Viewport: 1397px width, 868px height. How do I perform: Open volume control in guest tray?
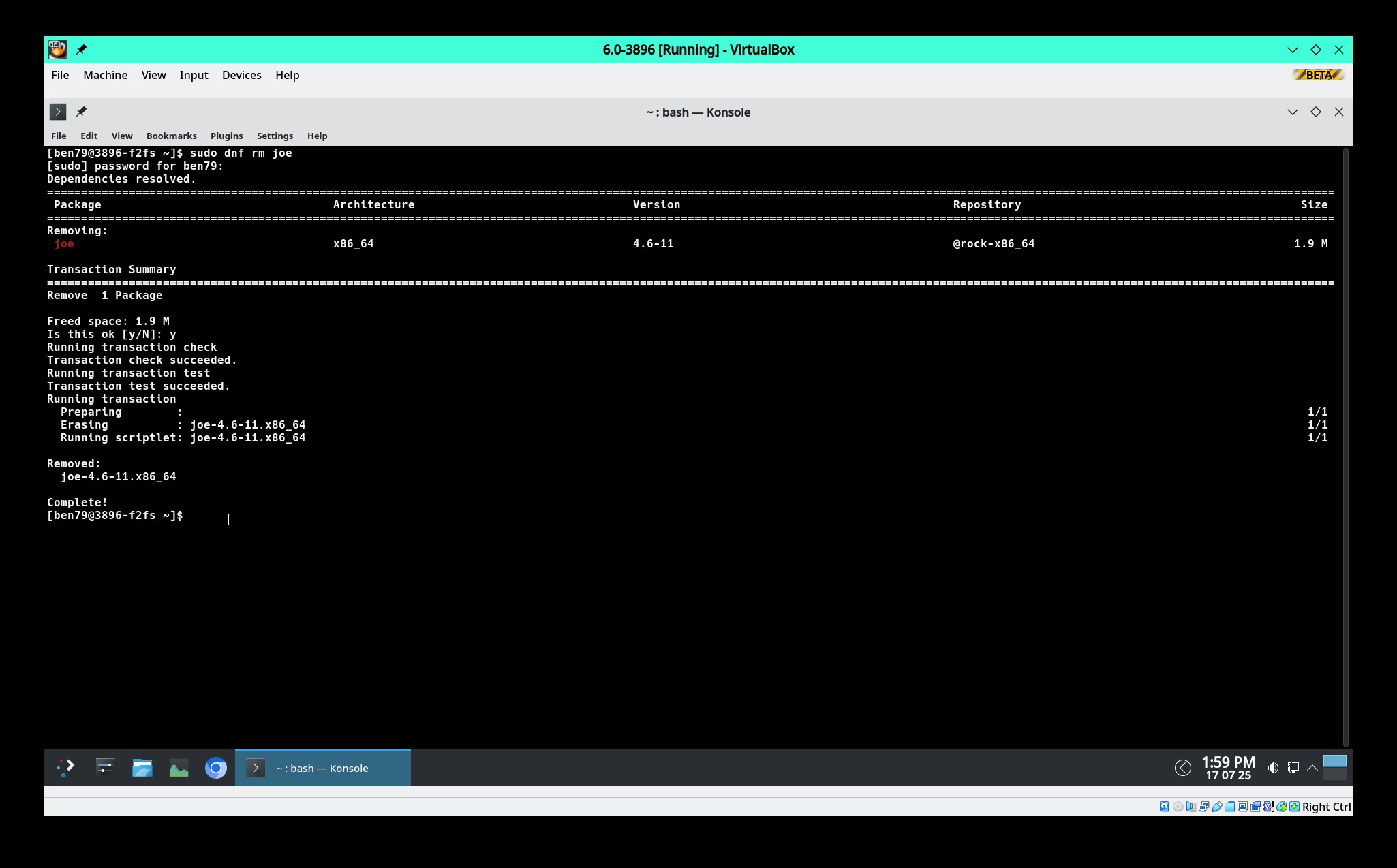tap(1272, 768)
